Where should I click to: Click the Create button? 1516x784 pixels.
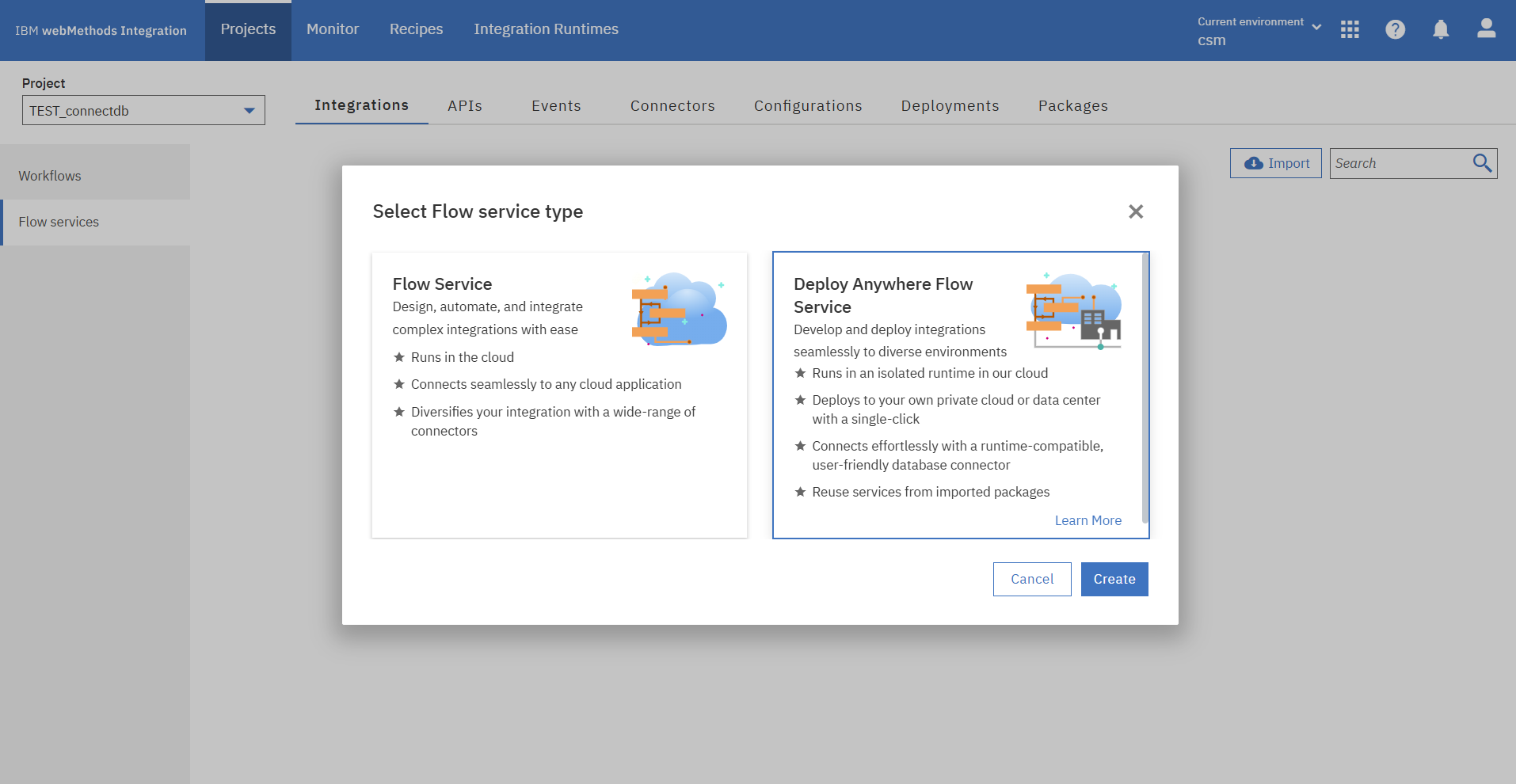tap(1114, 579)
